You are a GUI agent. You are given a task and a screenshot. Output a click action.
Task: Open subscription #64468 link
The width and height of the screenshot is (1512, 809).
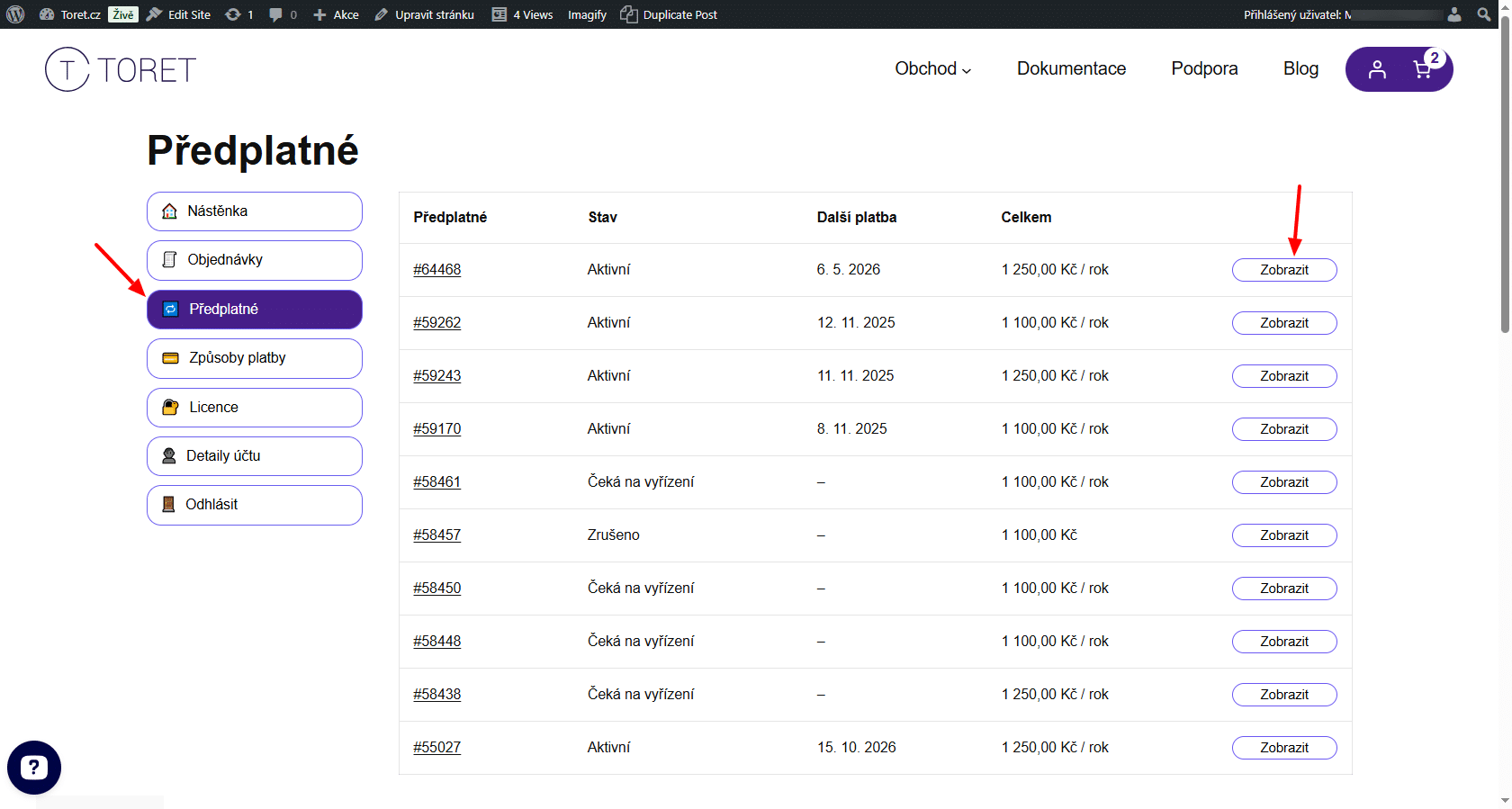point(436,270)
